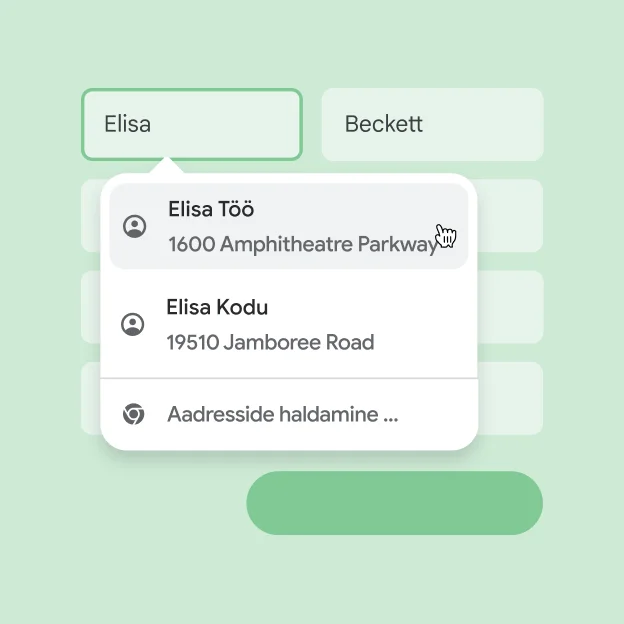Click the profile icon beside Elisa Töö
624x624 pixels.
click(134, 226)
